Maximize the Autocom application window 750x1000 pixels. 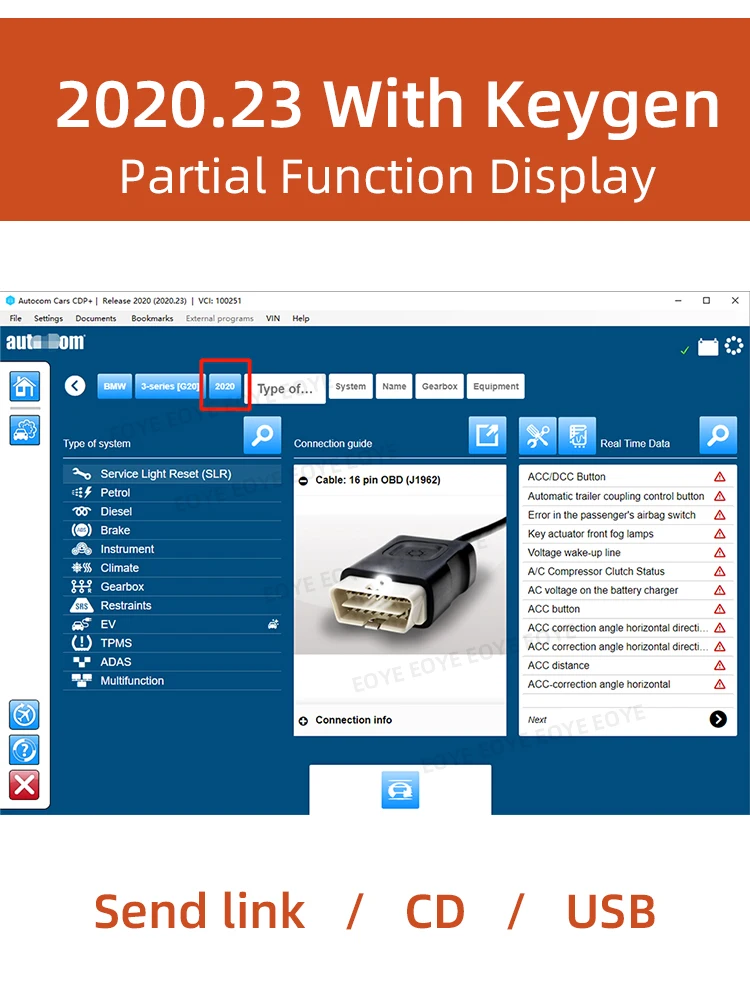coord(707,300)
